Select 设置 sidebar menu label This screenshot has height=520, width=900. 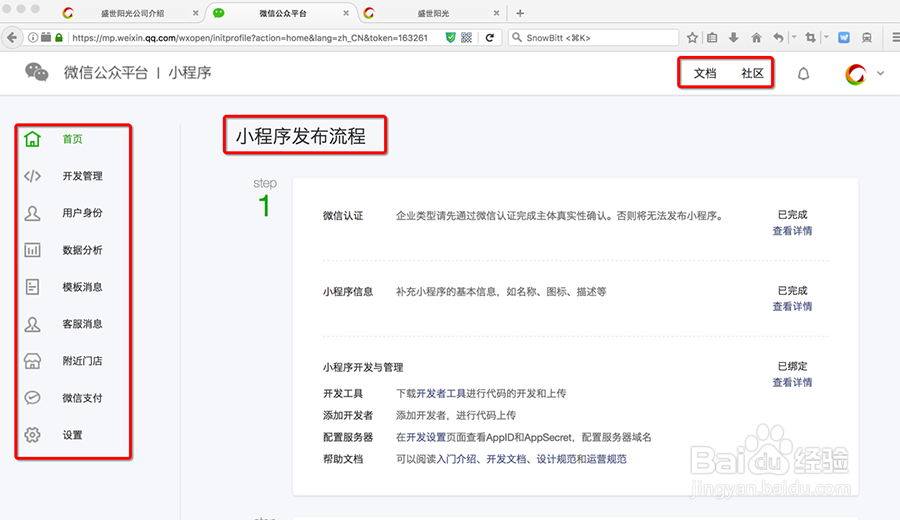point(72,435)
